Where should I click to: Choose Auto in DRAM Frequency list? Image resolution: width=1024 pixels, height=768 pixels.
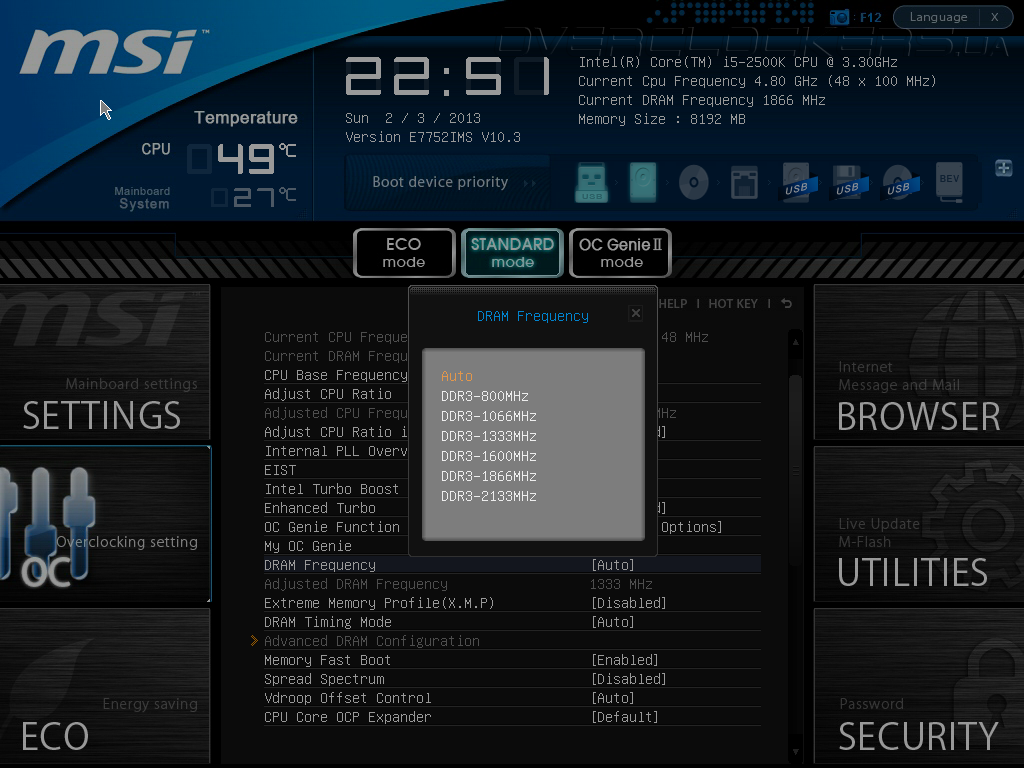click(x=456, y=376)
